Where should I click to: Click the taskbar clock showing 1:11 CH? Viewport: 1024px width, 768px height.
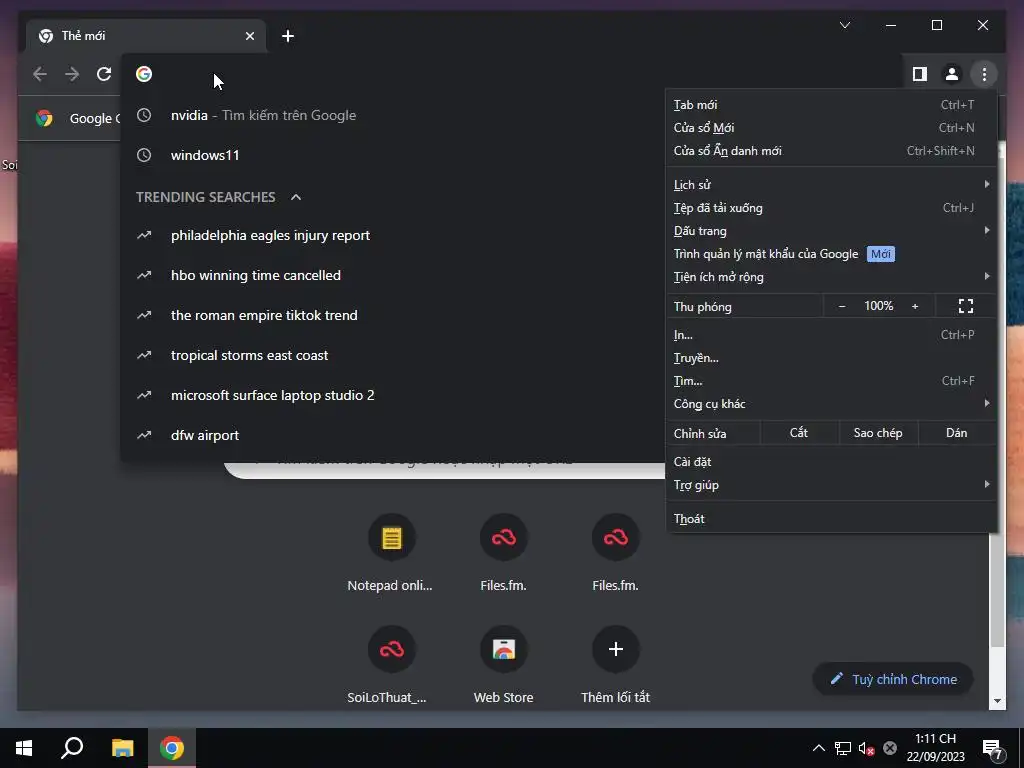935,748
